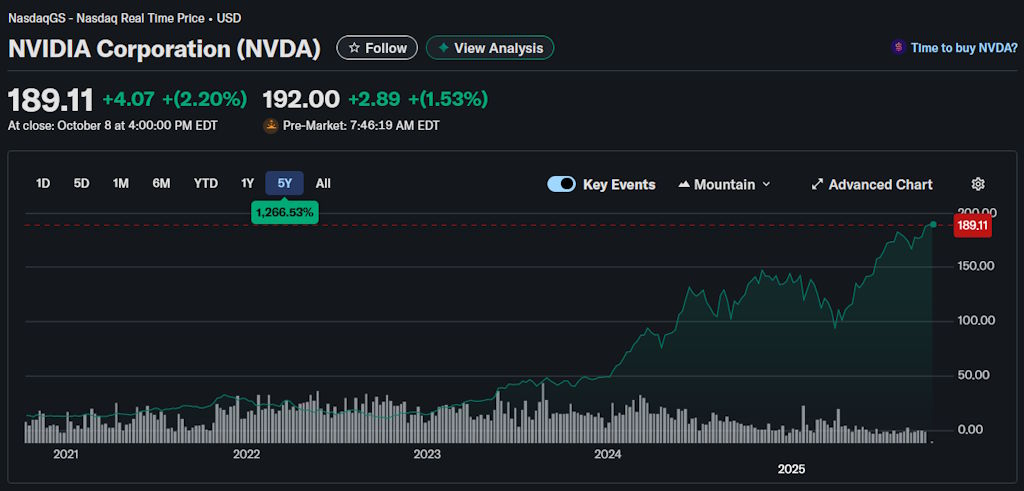
Task: Expand the Mountain chart type dropdown
Action: (x=766, y=184)
